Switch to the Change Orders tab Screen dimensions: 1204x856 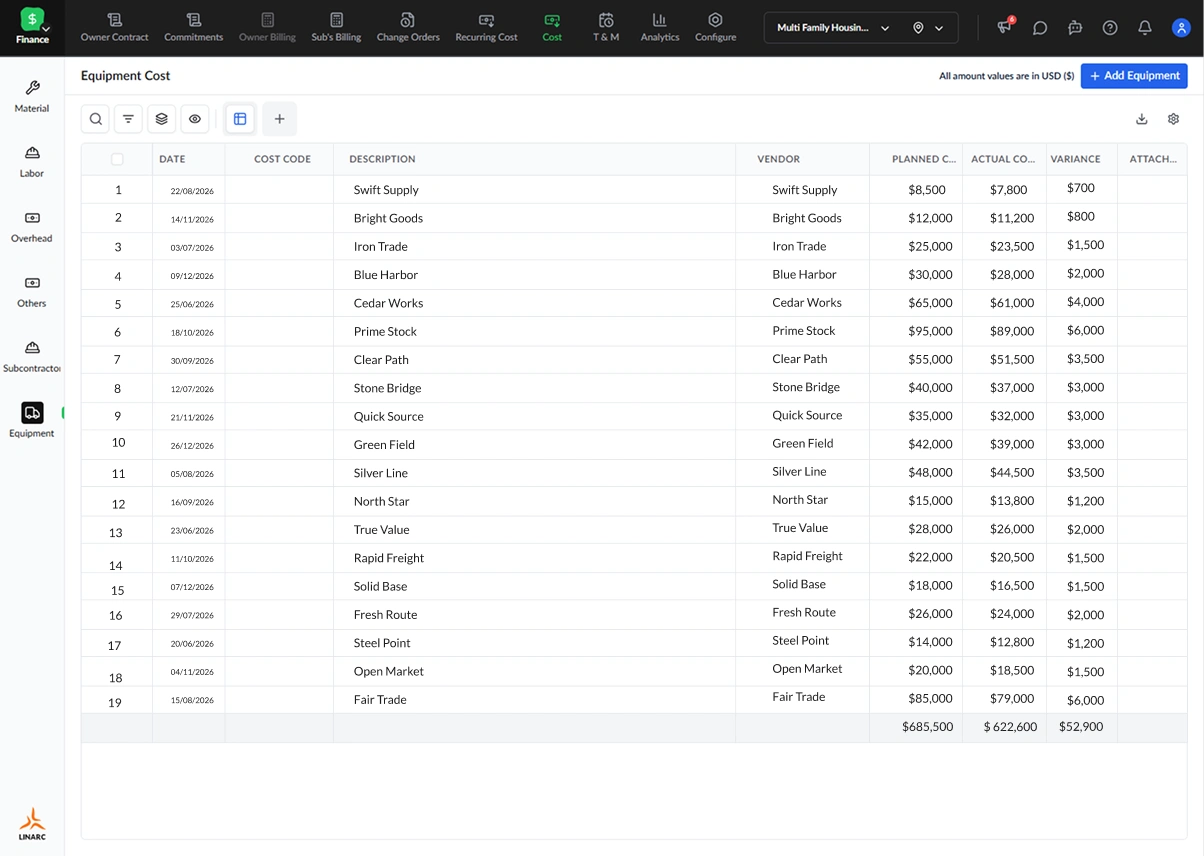pos(408,27)
